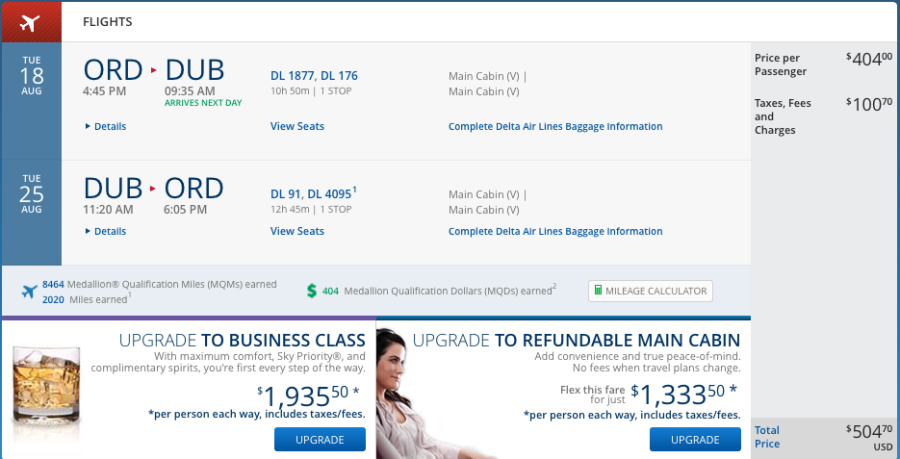Click the red arrow between DUB and ORD
The width and height of the screenshot is (900, 459).
[x=153, y=188]
